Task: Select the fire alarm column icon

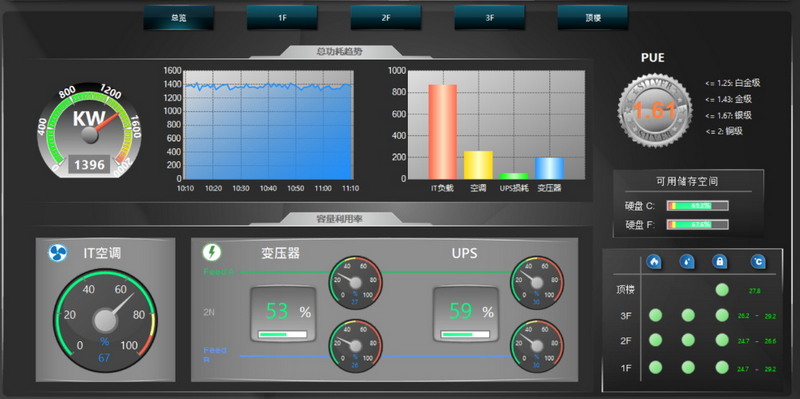Action: point(654,262)
